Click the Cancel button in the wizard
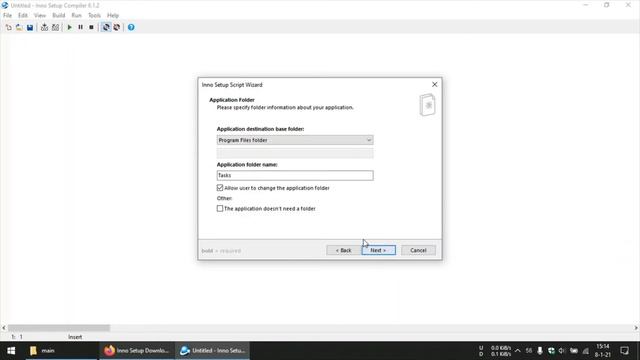Screen dimensions: 640x360 click(x=418, y=250)
